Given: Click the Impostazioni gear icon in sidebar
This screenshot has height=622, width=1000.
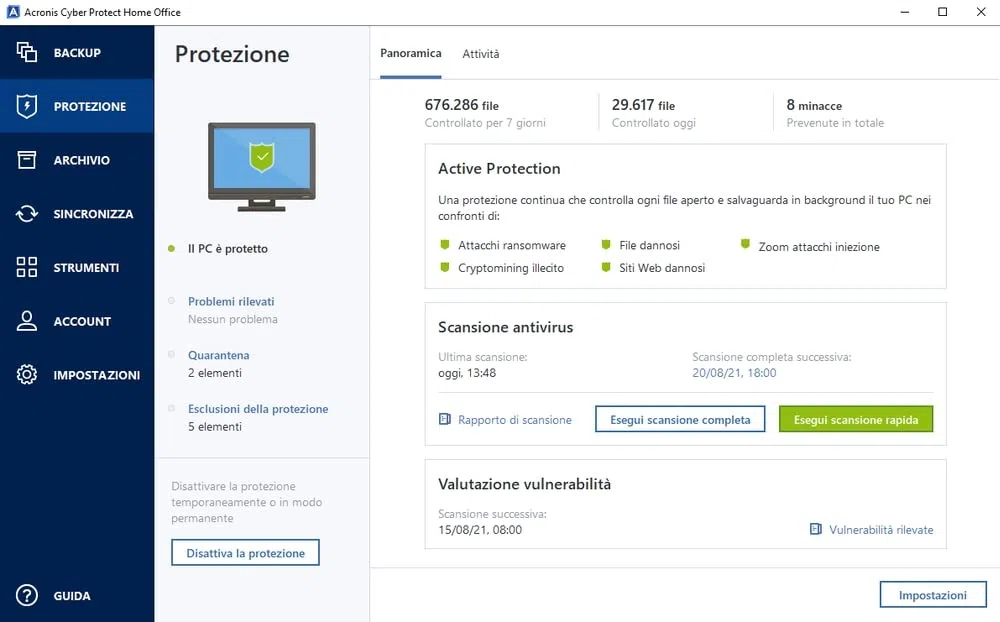Looking at the screenshot, I should pyautogui.click(x=27, y=374).
